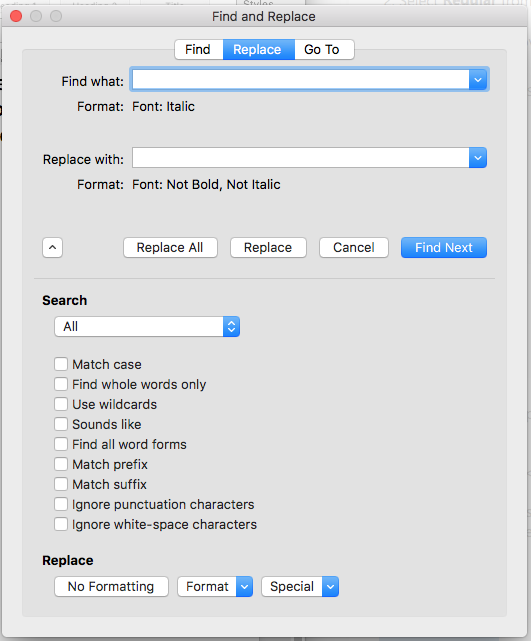
Task: Click the No Formatting button
Action: click(x=111, y=587)
